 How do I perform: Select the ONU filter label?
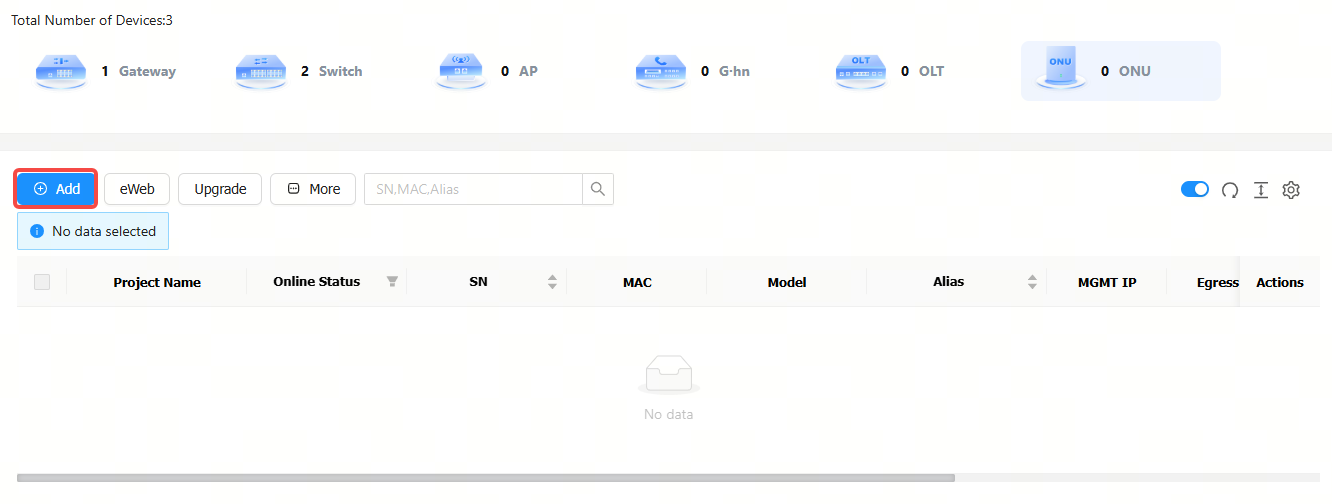(x=1135, y=71)
